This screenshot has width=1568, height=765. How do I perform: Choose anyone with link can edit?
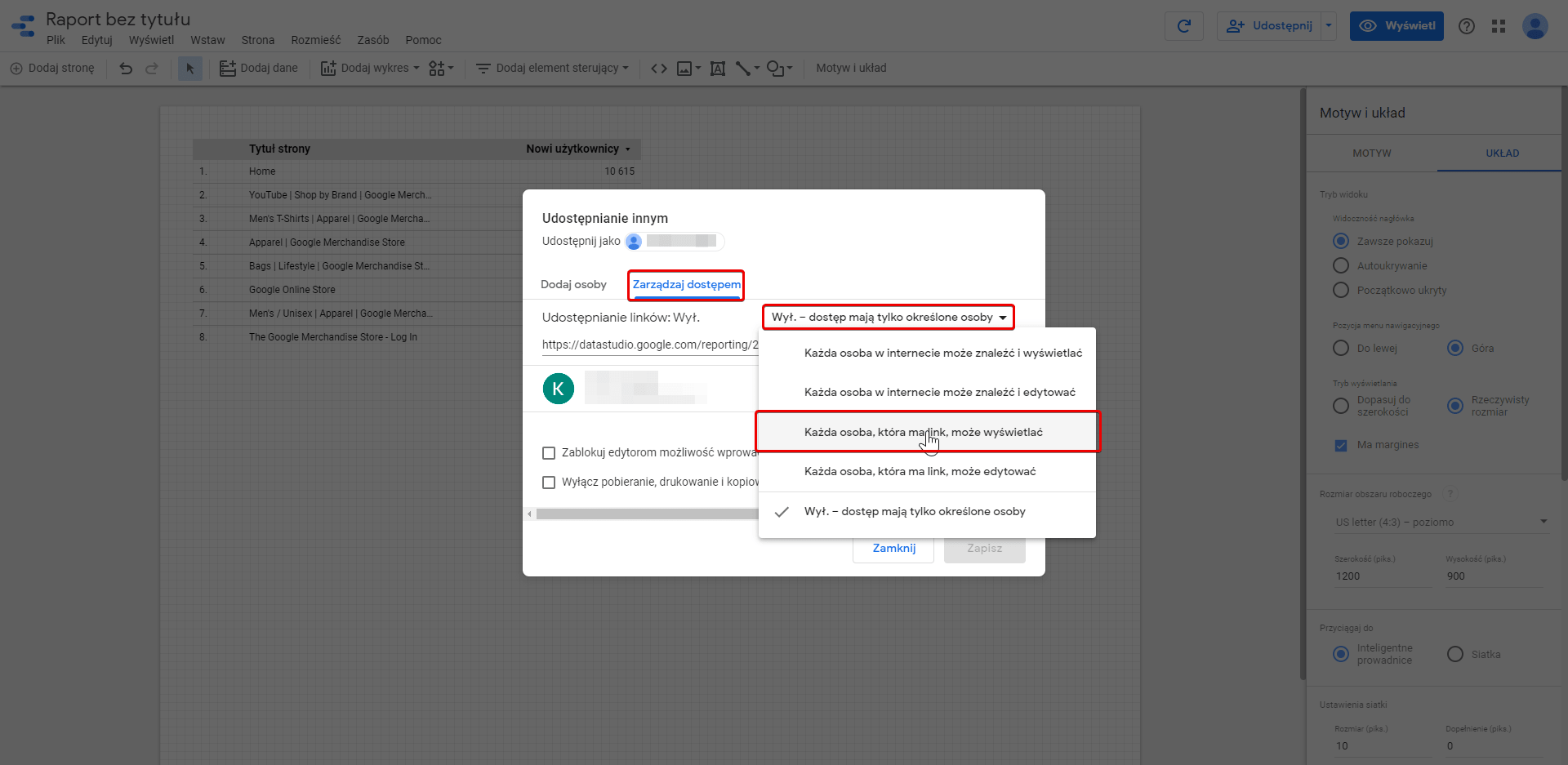(927, 471)
